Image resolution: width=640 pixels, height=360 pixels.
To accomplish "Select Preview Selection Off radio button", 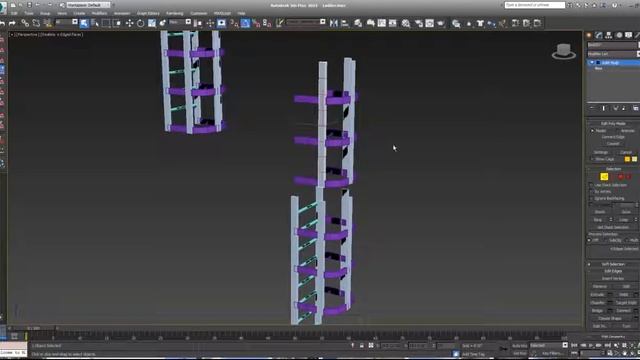I will [589, 240].
